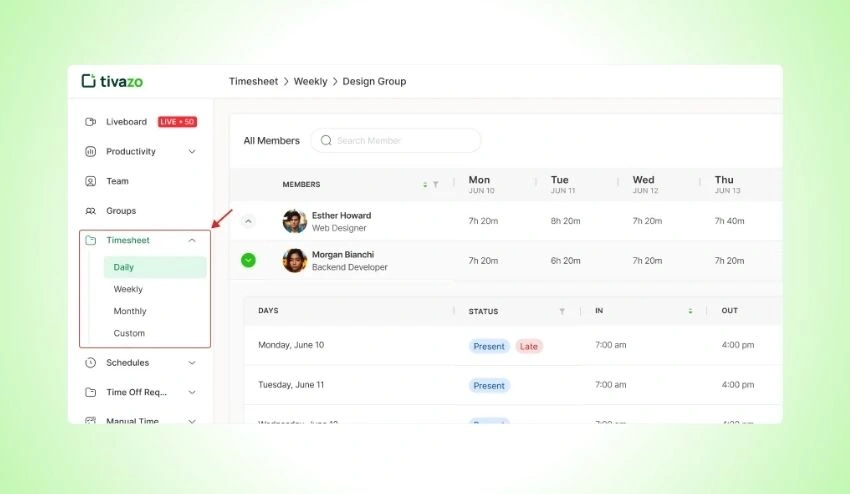Click the 7:00 am time for Monday
850x494 pixels.
(610, 345)
